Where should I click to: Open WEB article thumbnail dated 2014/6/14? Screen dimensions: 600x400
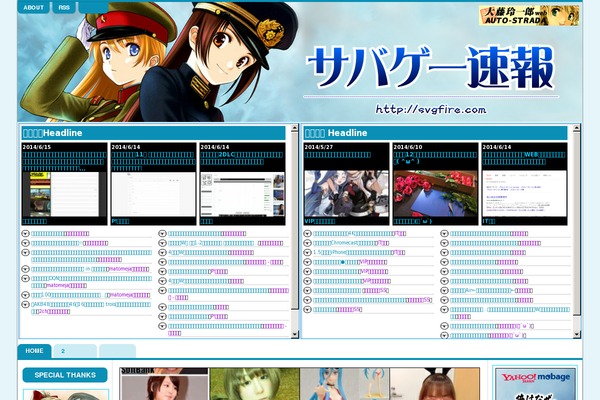(524, 193)
